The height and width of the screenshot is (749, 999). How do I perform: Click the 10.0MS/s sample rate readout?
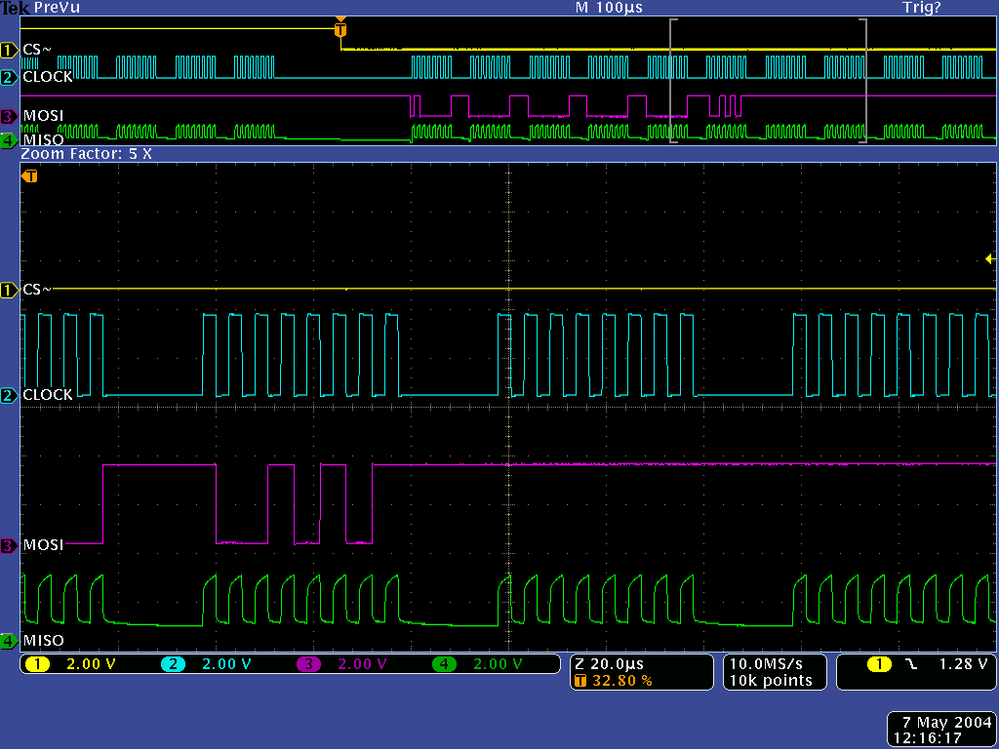point(766,664)
